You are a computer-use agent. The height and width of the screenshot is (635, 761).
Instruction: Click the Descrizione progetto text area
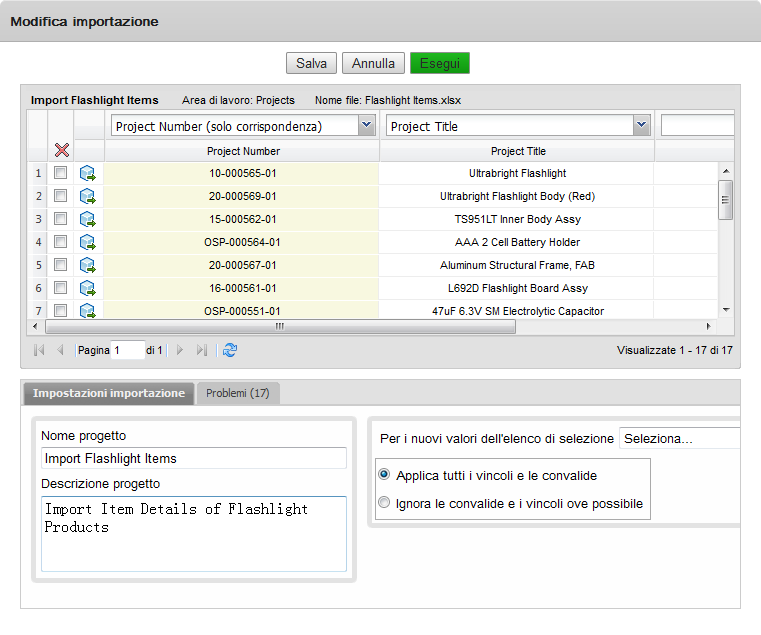click(x=194, y=534)
